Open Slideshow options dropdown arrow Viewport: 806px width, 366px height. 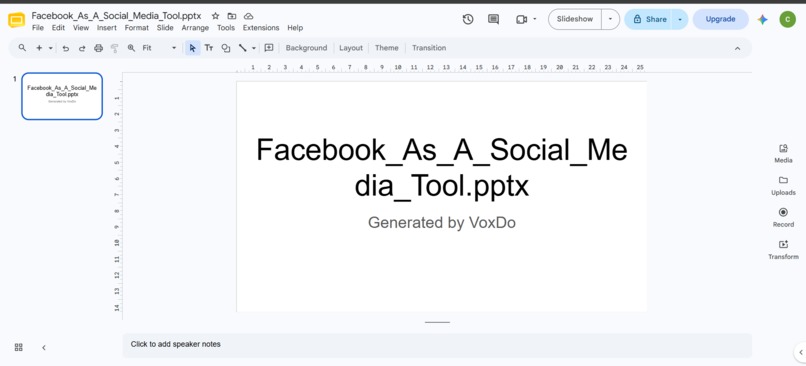(x=610, y=20)
